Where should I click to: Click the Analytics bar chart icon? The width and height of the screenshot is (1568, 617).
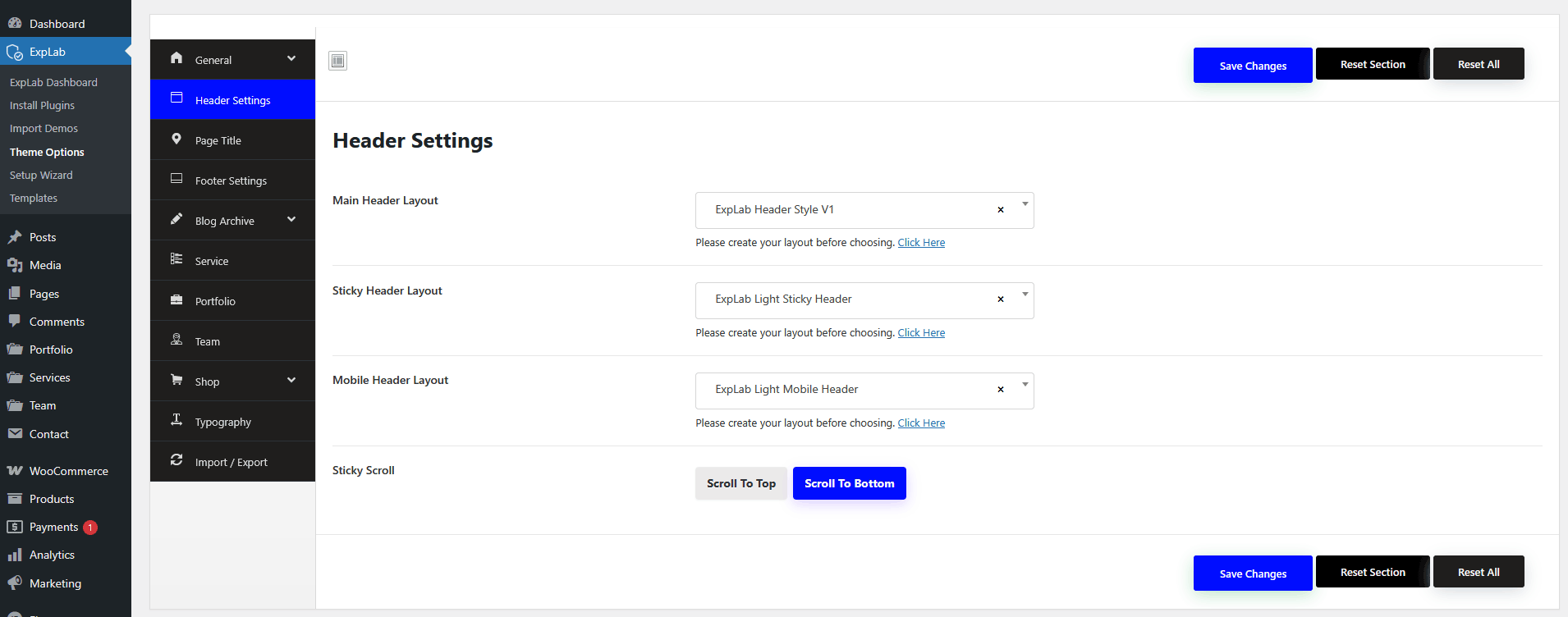(15, 555)
